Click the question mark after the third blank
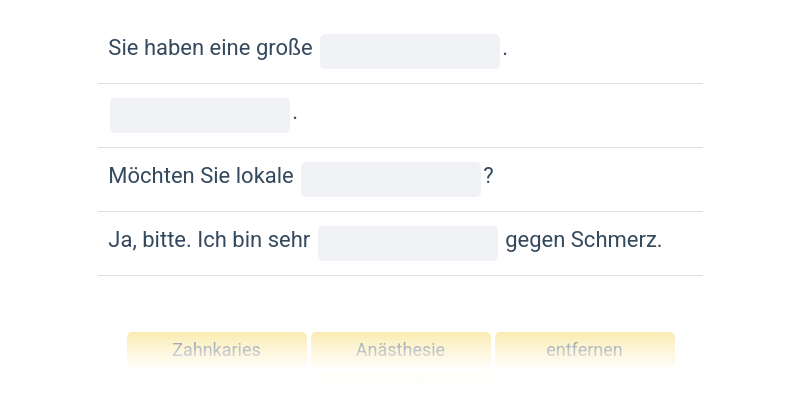Screen dimensions: 800x400 click(488, 176)
